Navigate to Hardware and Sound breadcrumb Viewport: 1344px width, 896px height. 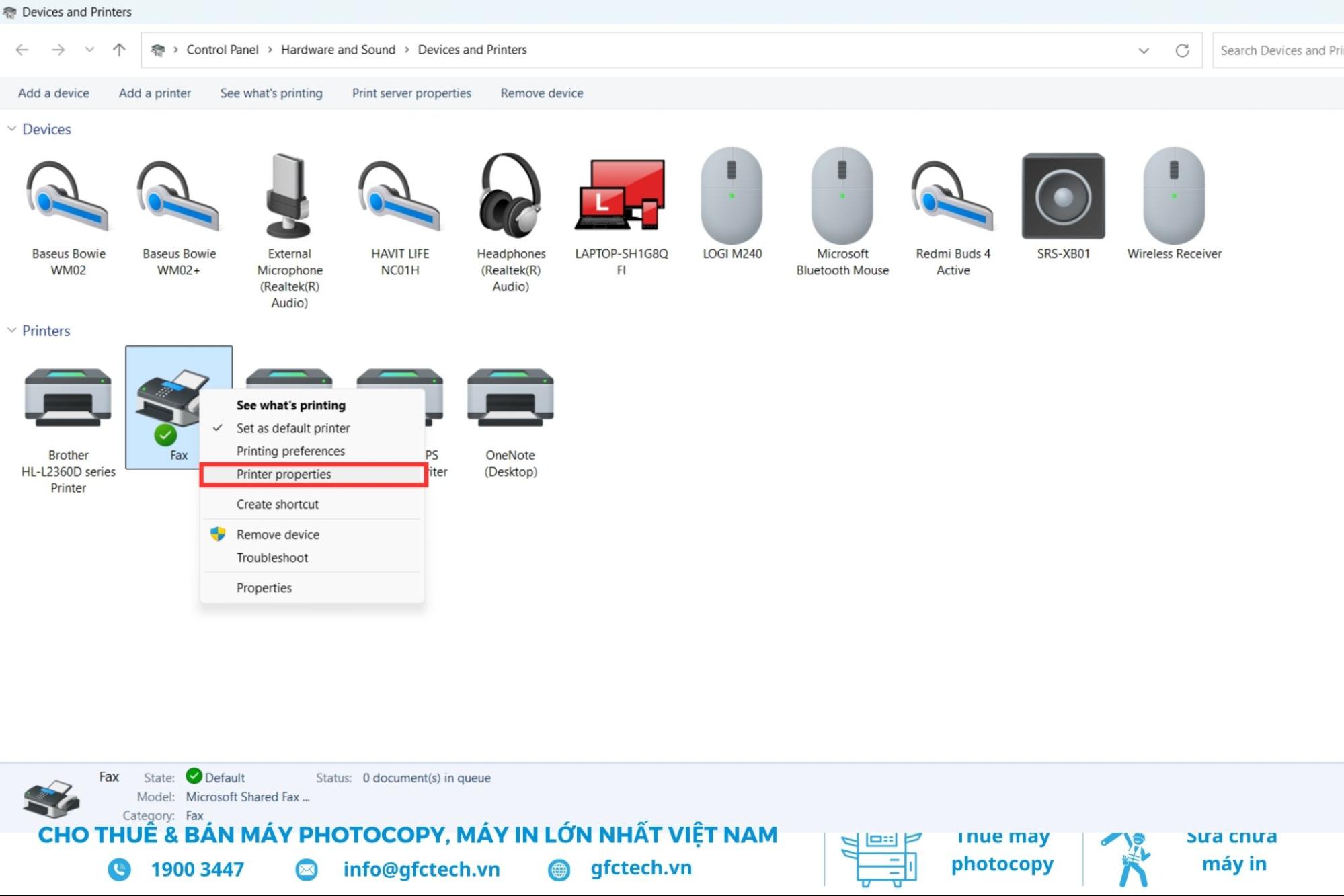click(338, 50)
